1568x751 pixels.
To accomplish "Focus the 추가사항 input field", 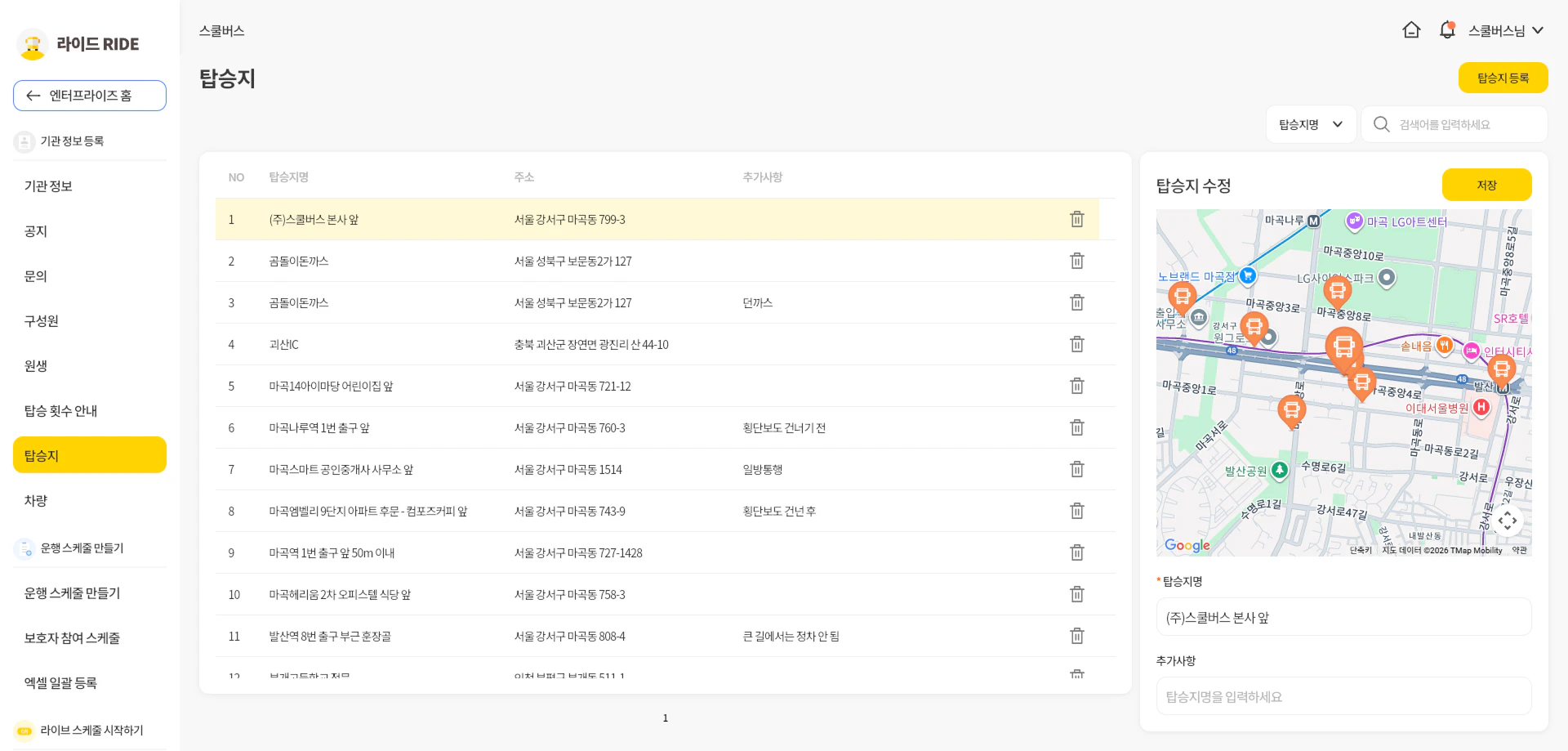I will (x=1343, y=696).
